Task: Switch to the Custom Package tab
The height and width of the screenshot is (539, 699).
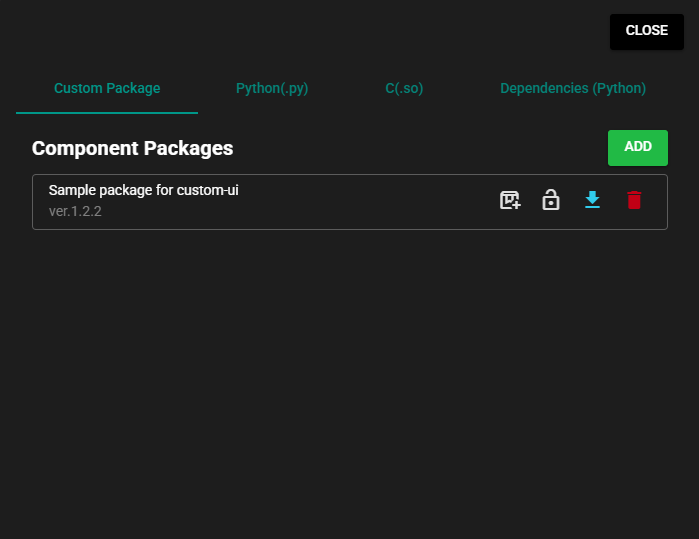Action: 107,88
